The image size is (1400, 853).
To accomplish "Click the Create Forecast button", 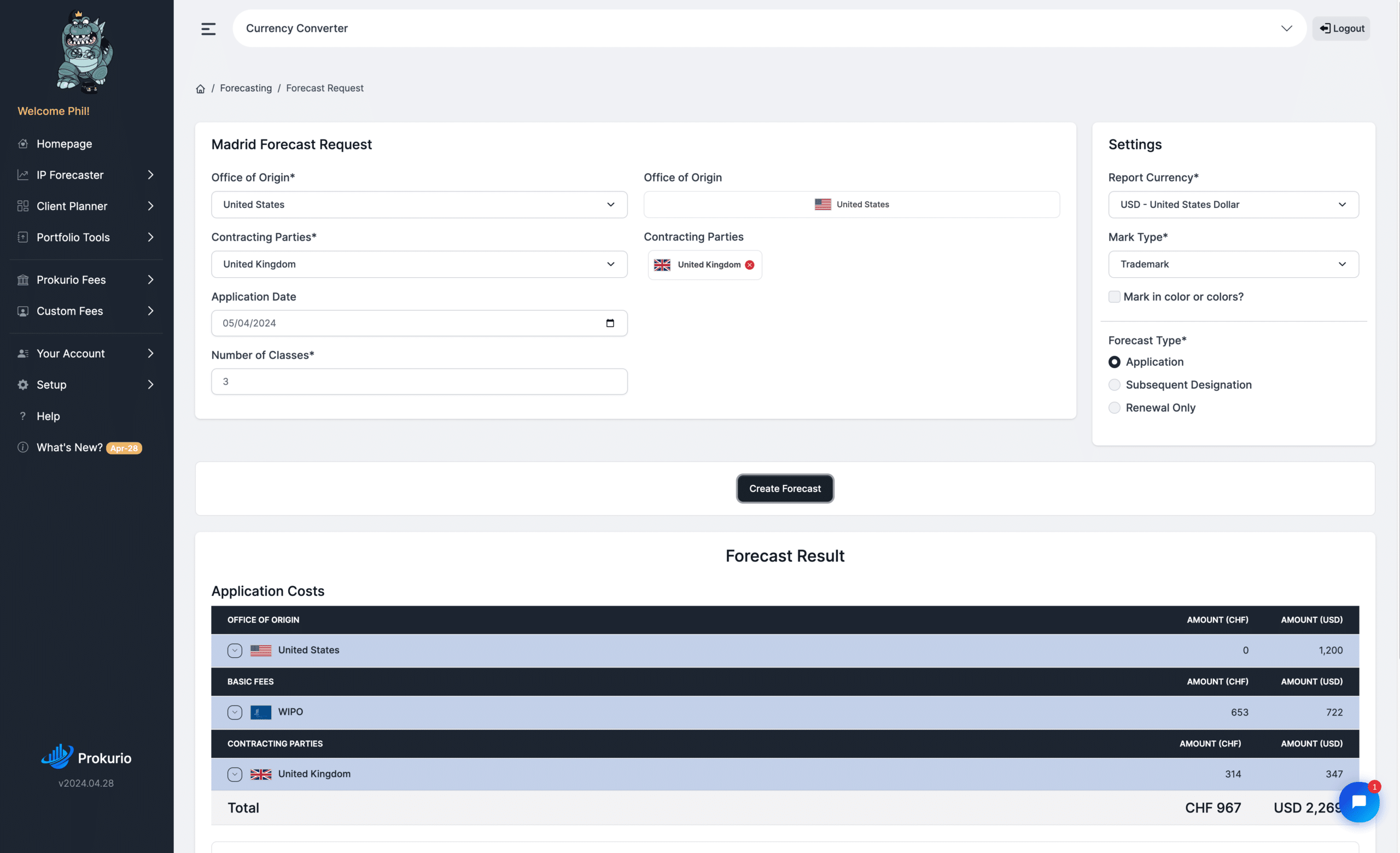I will tap(785, 488).
